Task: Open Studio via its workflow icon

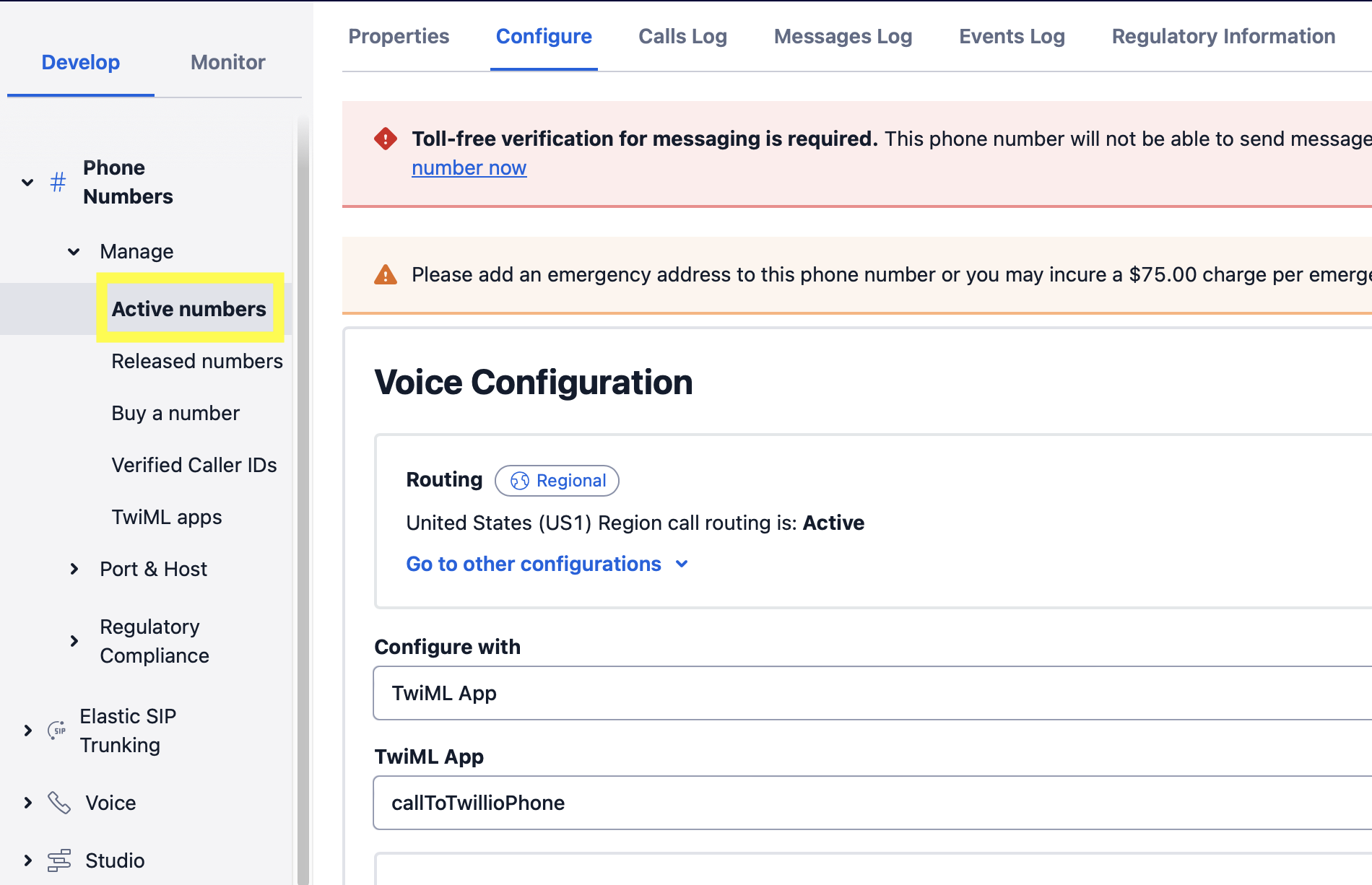Action: point(58,860)
